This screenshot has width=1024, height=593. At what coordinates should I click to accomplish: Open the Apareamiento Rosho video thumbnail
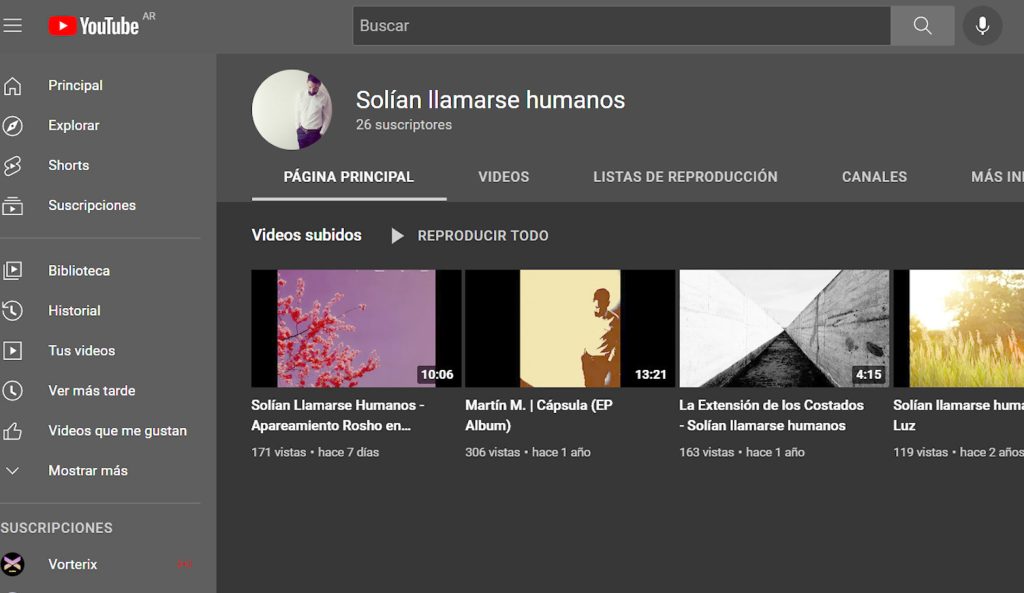(x=356, y=328)
